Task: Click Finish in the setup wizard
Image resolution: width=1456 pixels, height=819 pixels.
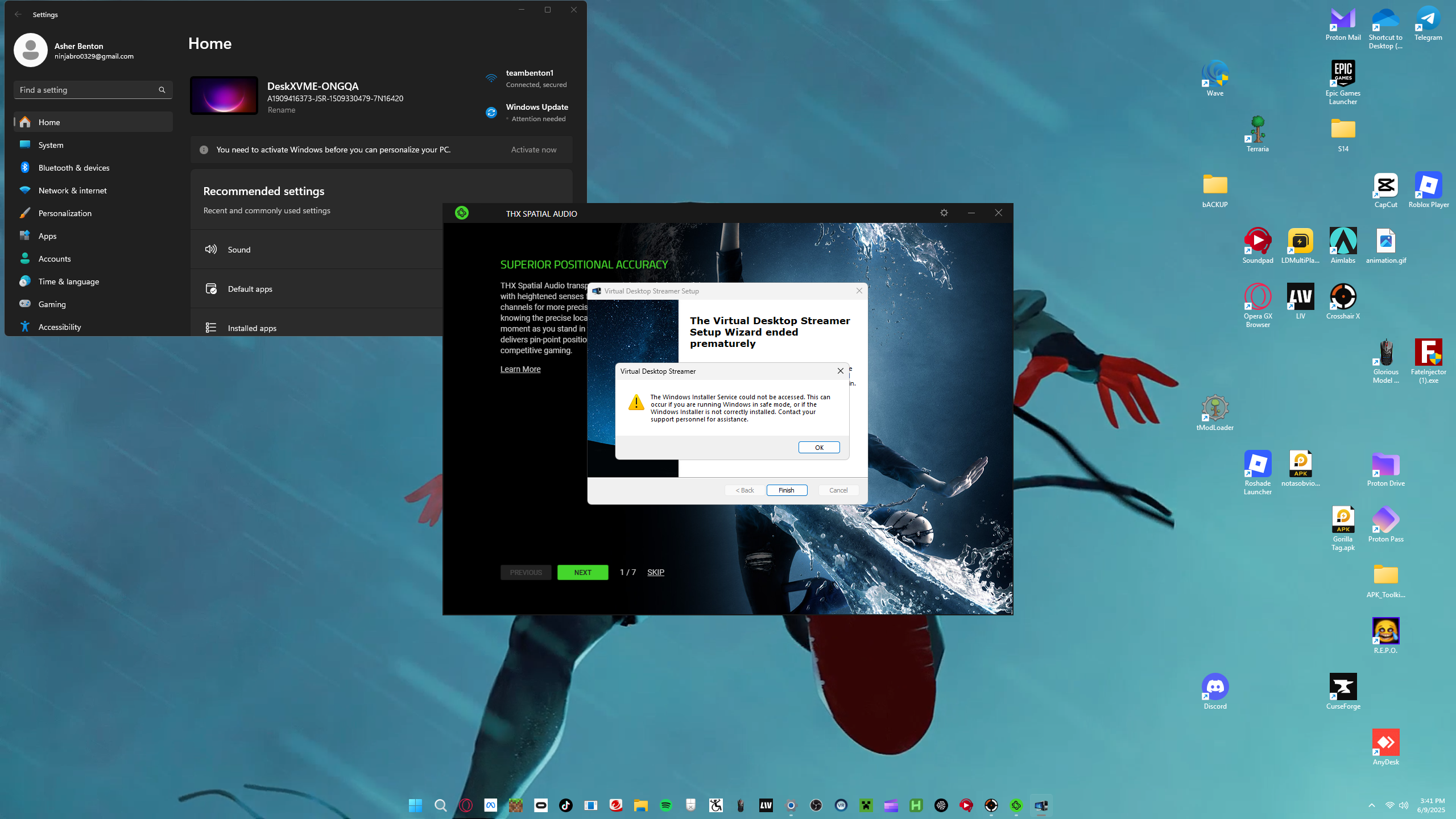Action: coord(787,490)
